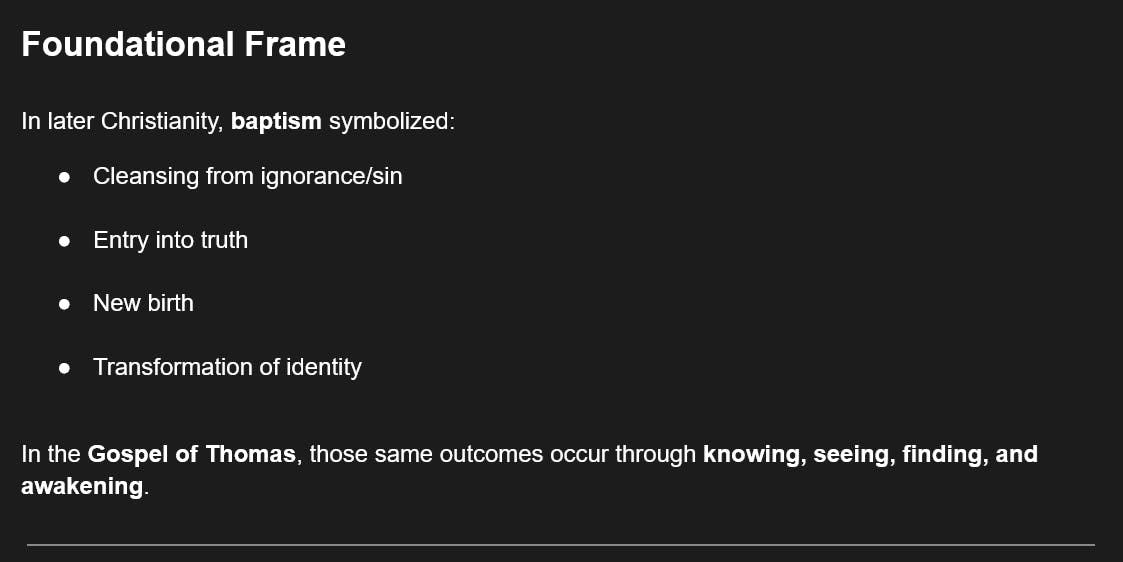Click the bold word "awakening"
Image resolution: width=1123 pixels, height=562 pixels.
click(82, 486)
